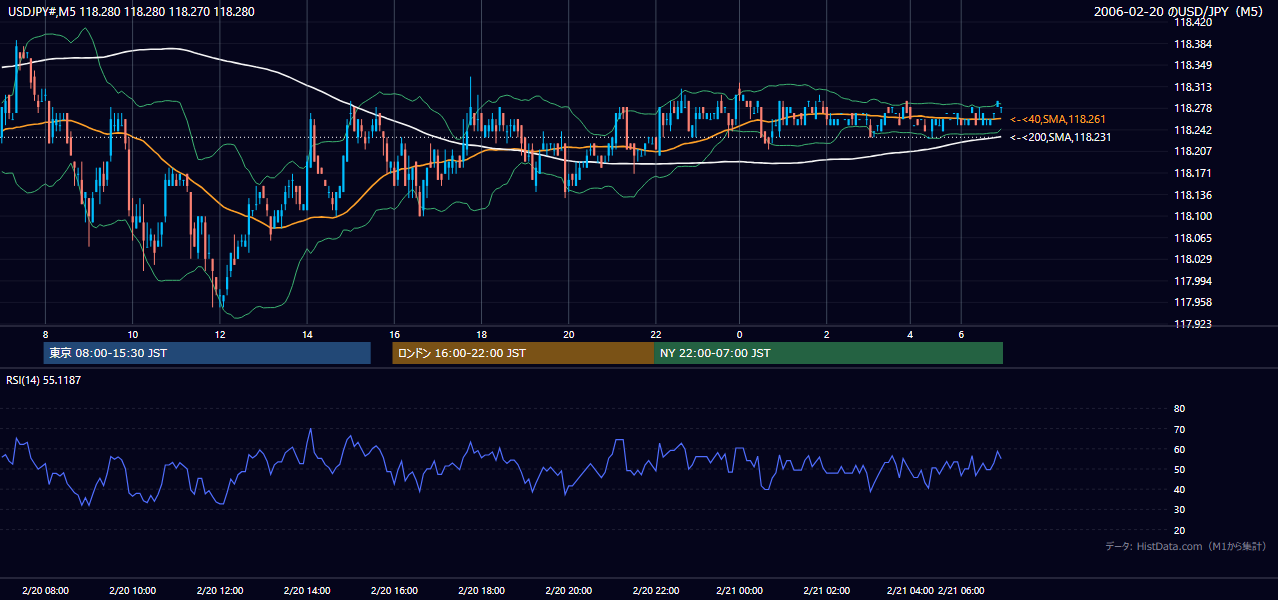Click the USDJPY#,M5 price header text
This screenshot has height=600, width=1278.
129,12
